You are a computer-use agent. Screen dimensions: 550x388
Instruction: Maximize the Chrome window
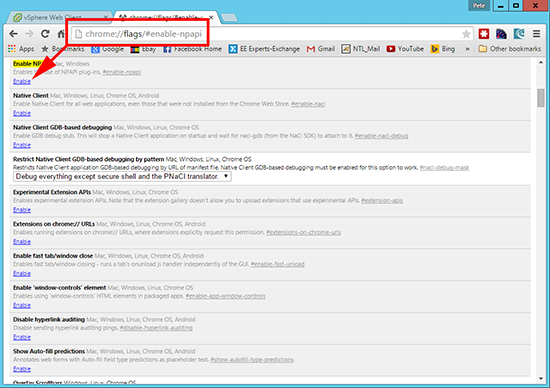[516, 5]
